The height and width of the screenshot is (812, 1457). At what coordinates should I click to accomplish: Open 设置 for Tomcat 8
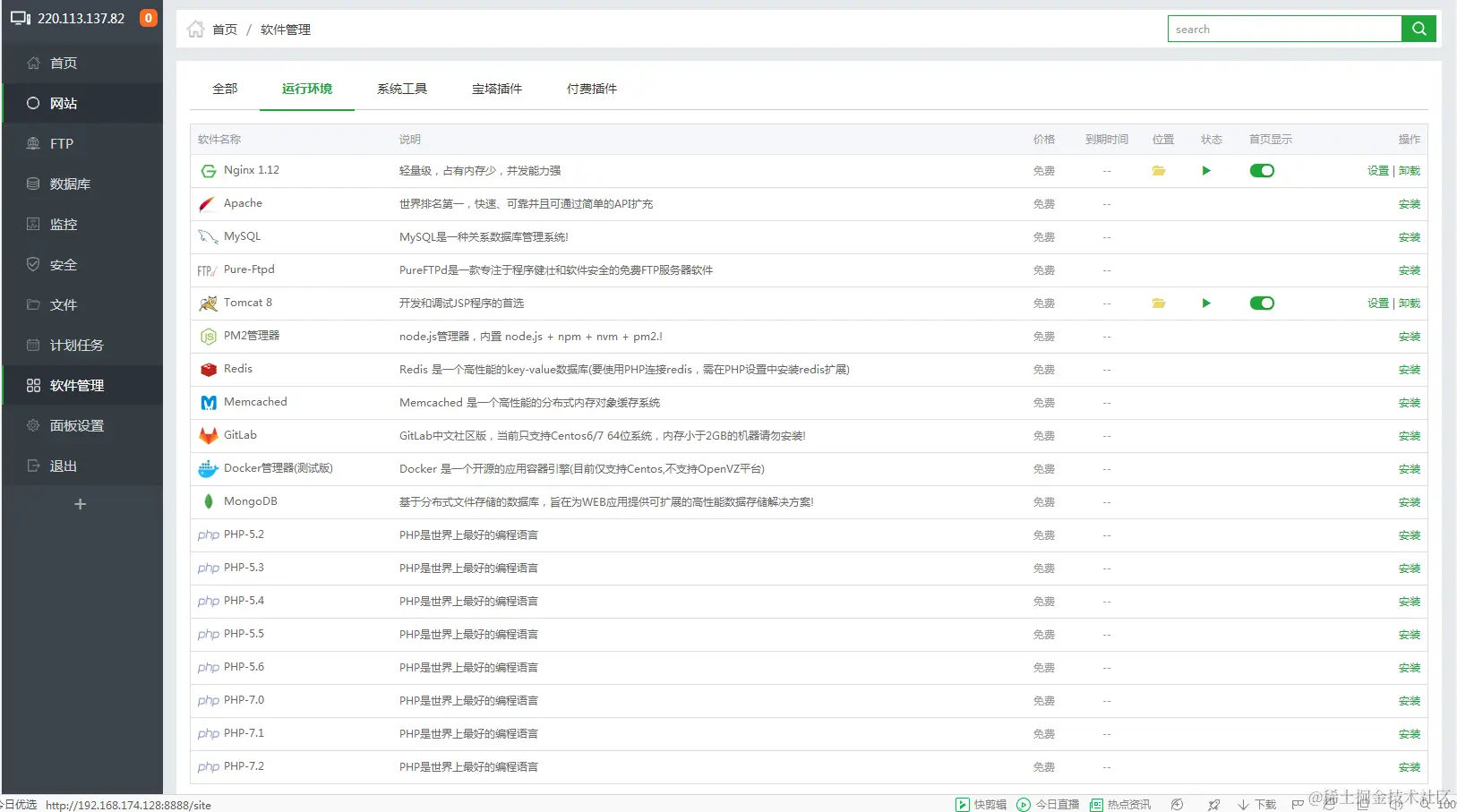click(1378, 303)
